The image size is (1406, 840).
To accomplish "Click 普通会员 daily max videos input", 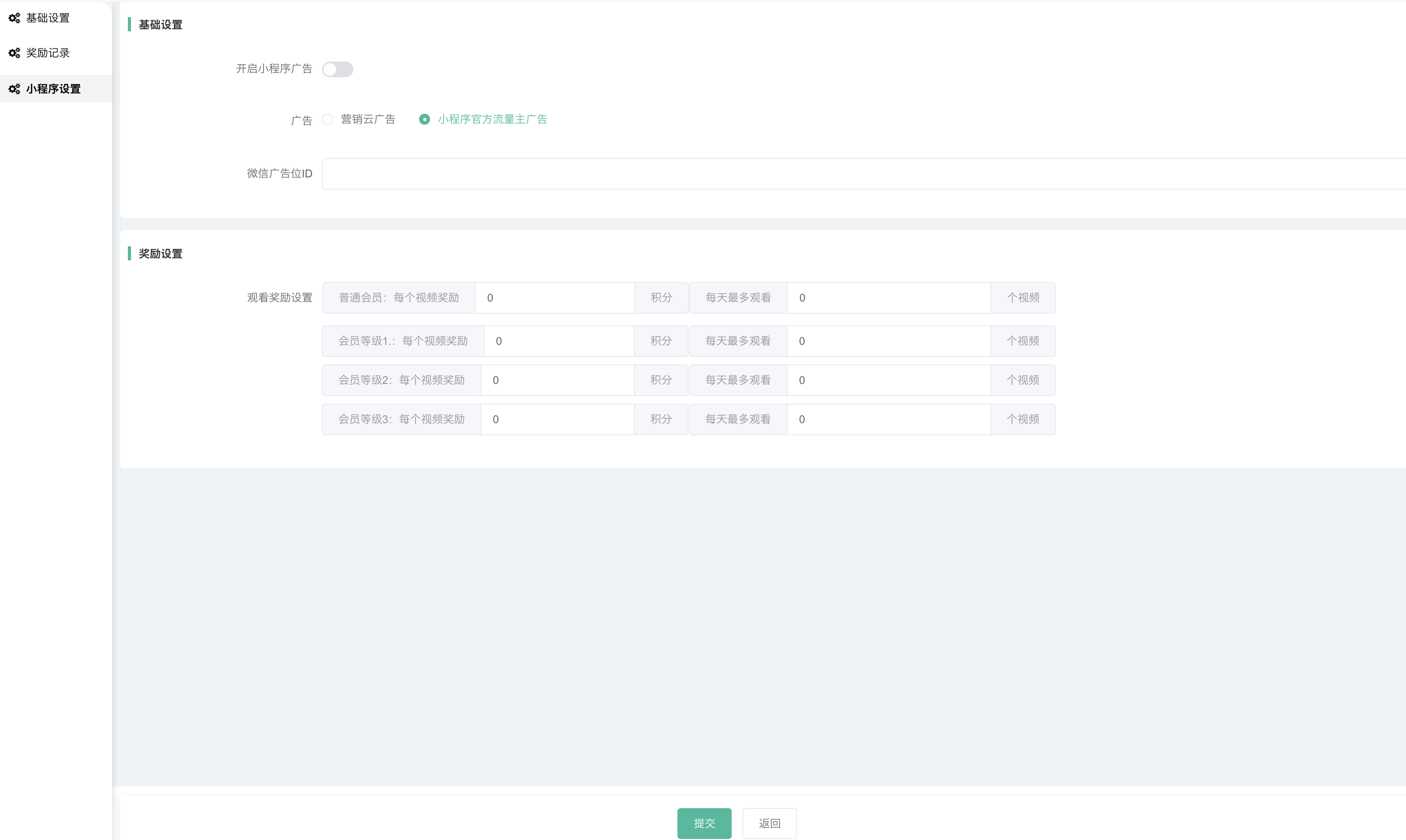I will point(888,298).
